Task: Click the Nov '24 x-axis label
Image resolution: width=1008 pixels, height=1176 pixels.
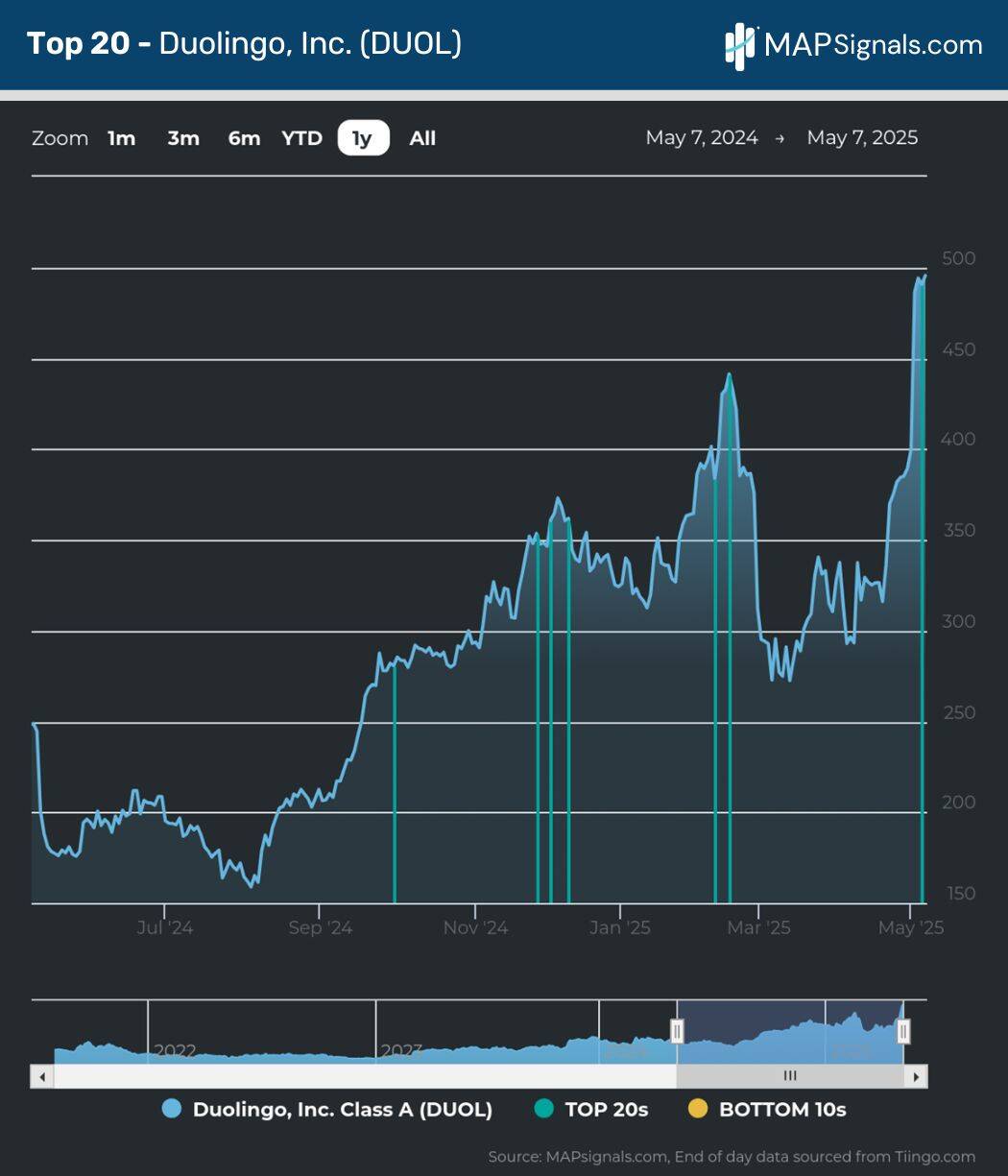Action: [x=476, y=928]
